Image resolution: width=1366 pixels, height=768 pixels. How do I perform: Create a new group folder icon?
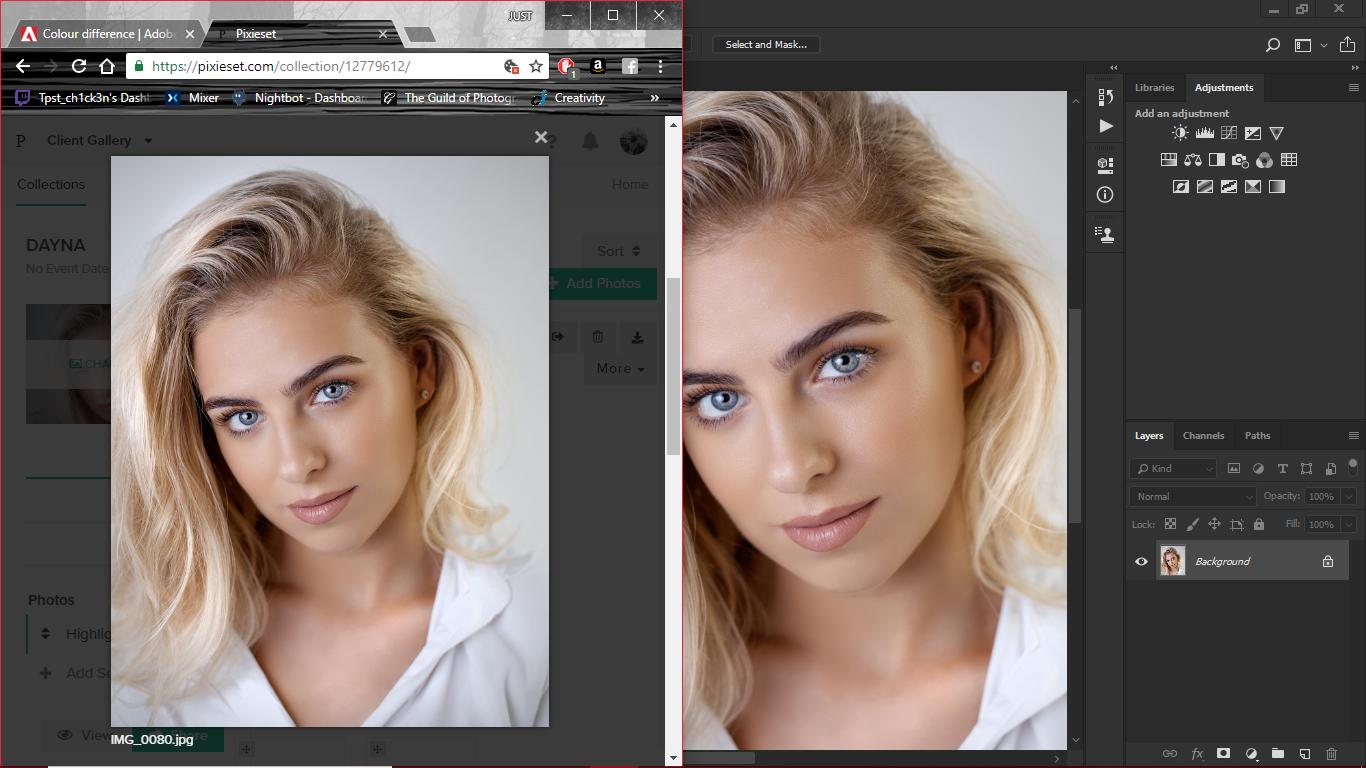pyautogui.click(x=1277, y=753)
